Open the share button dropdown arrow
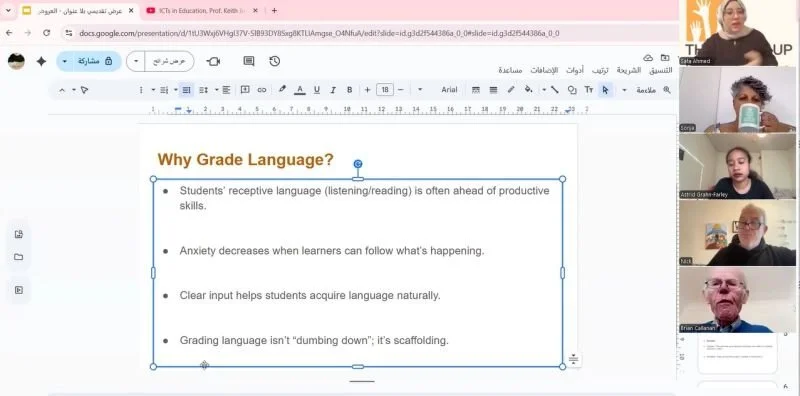Screen dimensions: 800x396 tap(64, 61)
